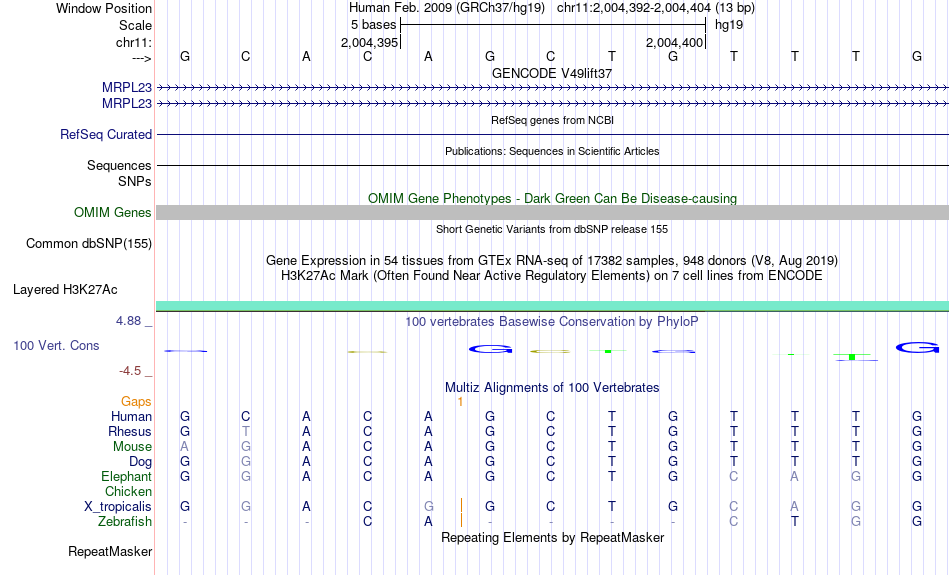This screenshot has height=575, width=950.
Task: Open Publications: Sequences in Scientific Articles title
Action: click(552, 151)
